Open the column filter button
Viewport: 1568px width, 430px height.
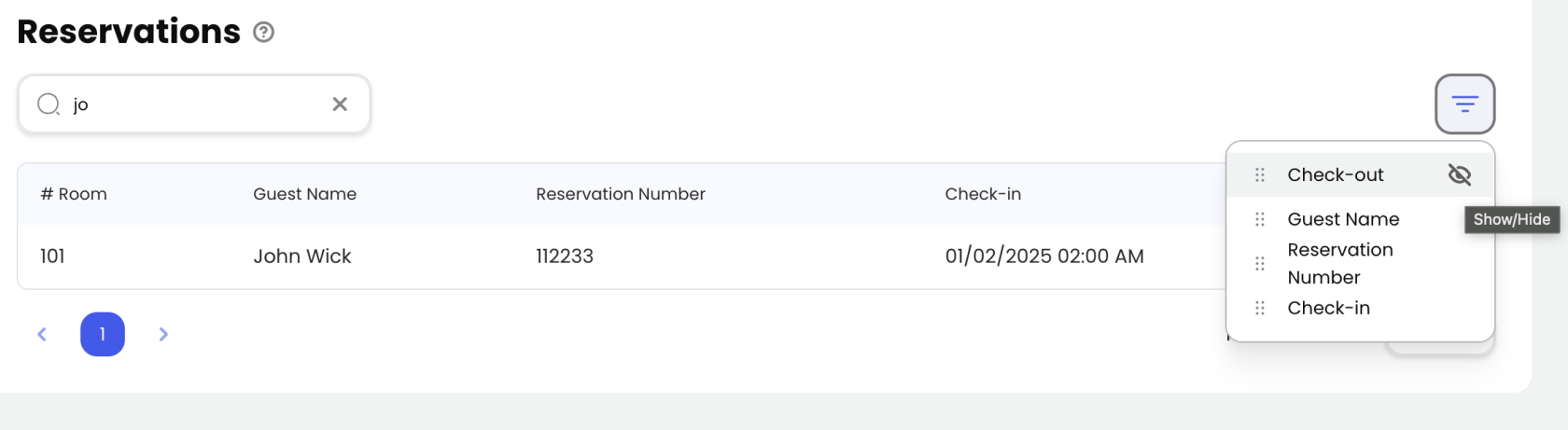click(1464, 104)
